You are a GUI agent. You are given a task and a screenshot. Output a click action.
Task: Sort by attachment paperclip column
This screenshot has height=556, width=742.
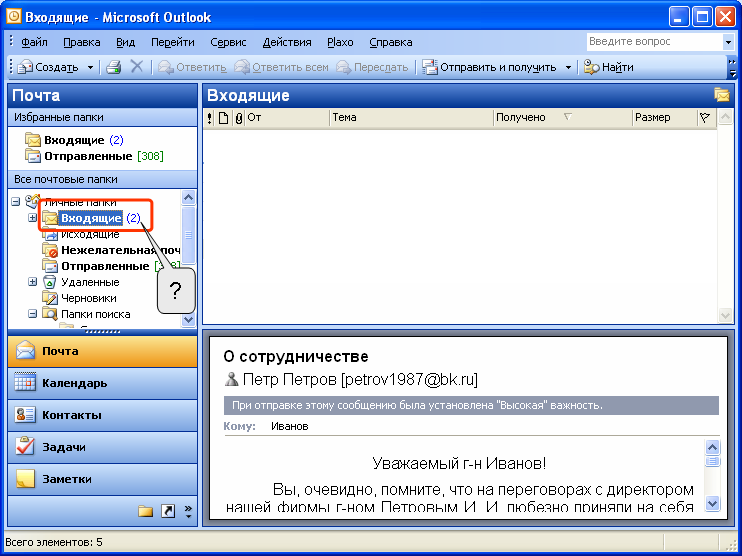point(238,118)
